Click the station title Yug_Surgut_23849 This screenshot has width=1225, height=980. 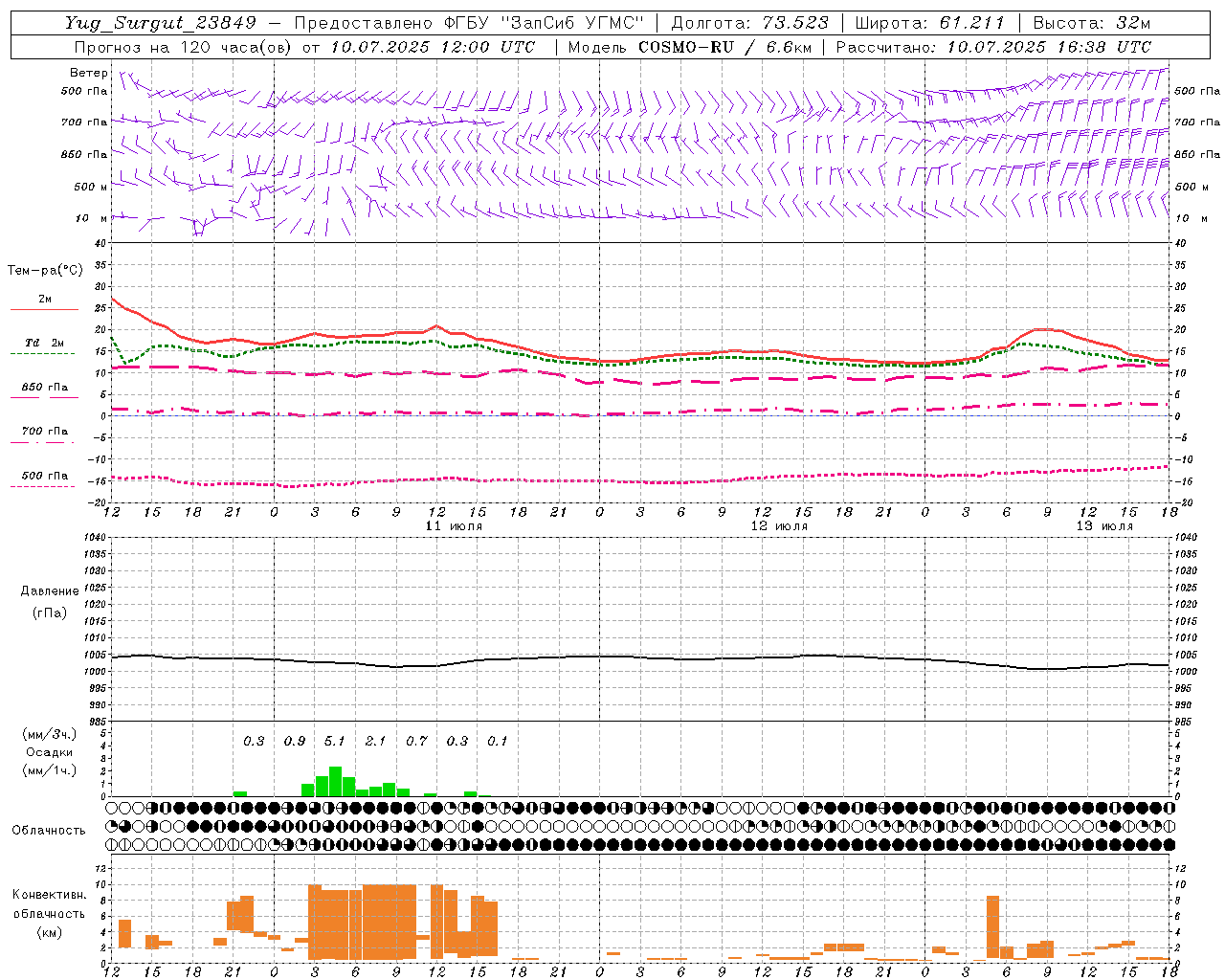[161, 23]
